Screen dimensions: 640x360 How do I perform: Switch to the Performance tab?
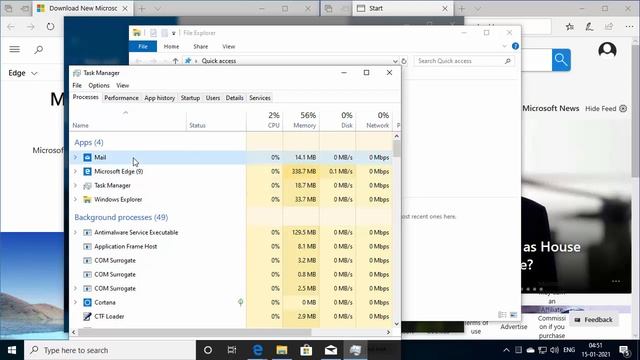(x=121, y=98)
